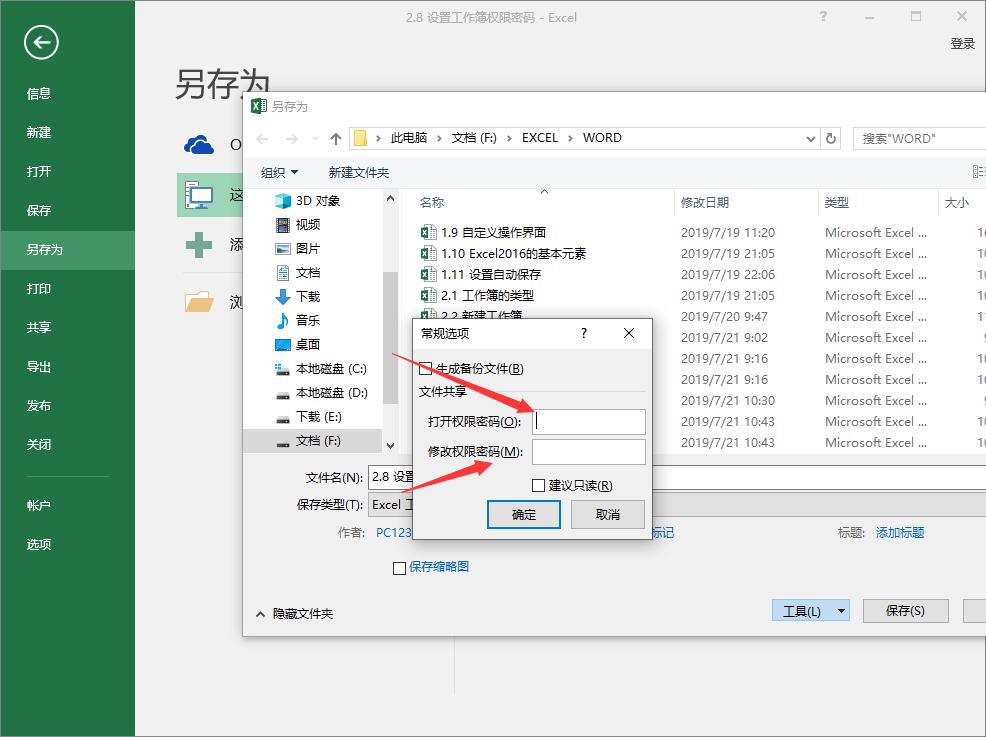The height and width of the screenshot is (737, 986).
Task: Click the refresh icon beside address bar
Action: pyautogui.click(x=830, y=139)
